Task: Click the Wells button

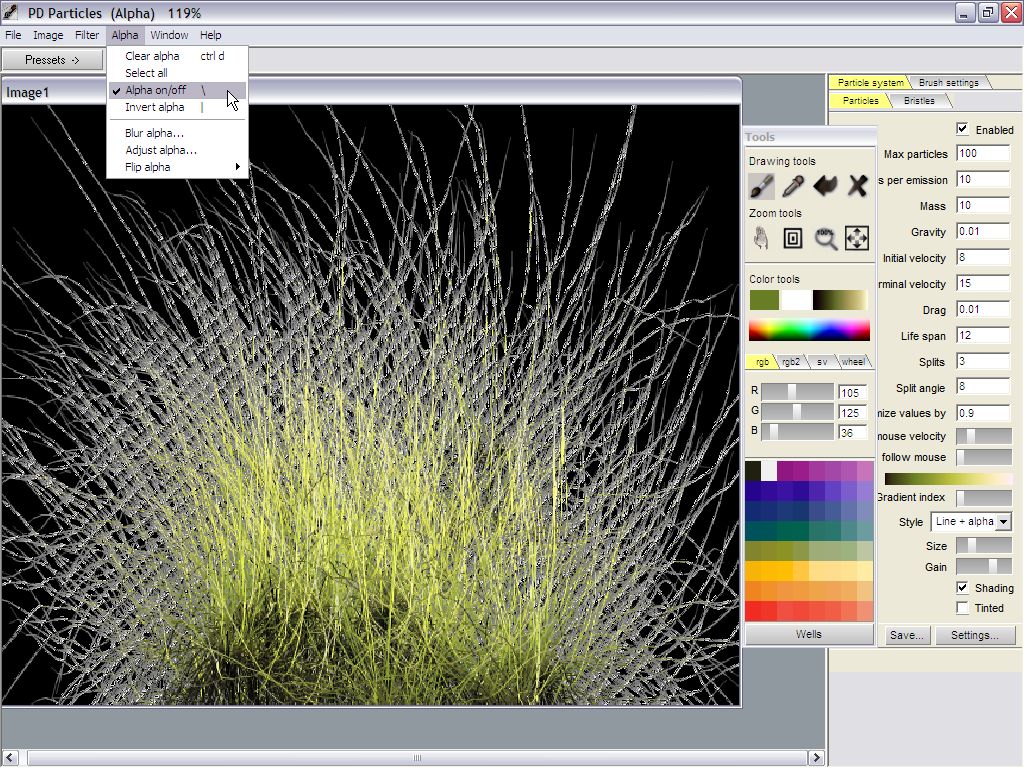Action: [809, 634]
